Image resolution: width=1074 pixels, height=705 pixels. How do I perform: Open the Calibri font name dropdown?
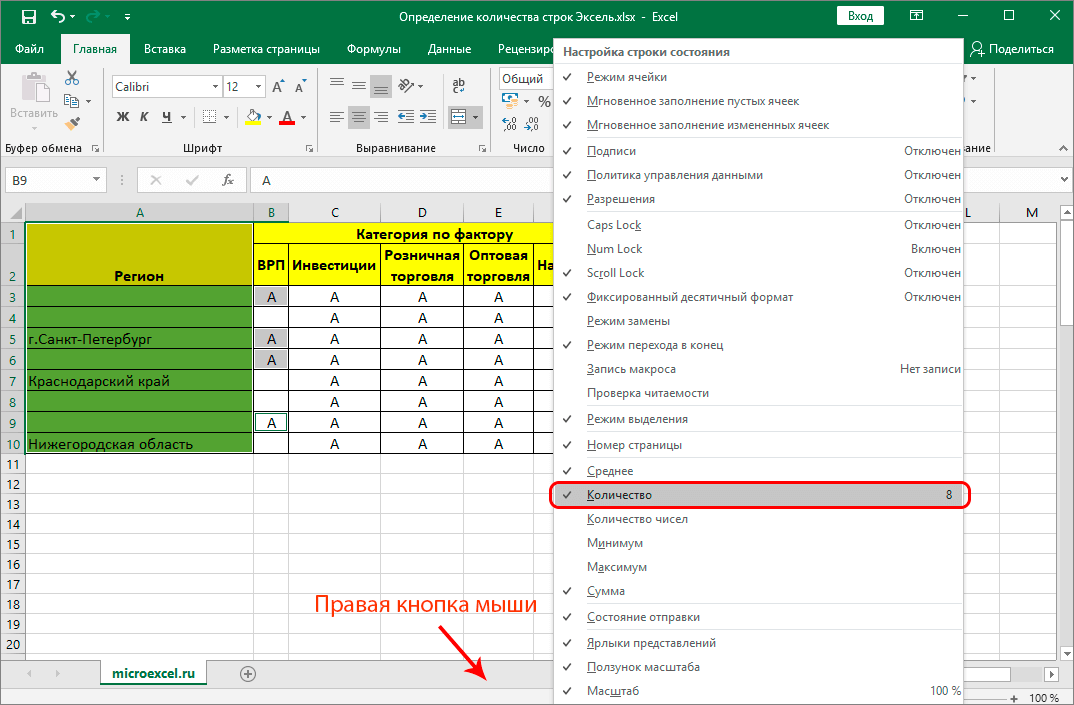pos(214,87)
